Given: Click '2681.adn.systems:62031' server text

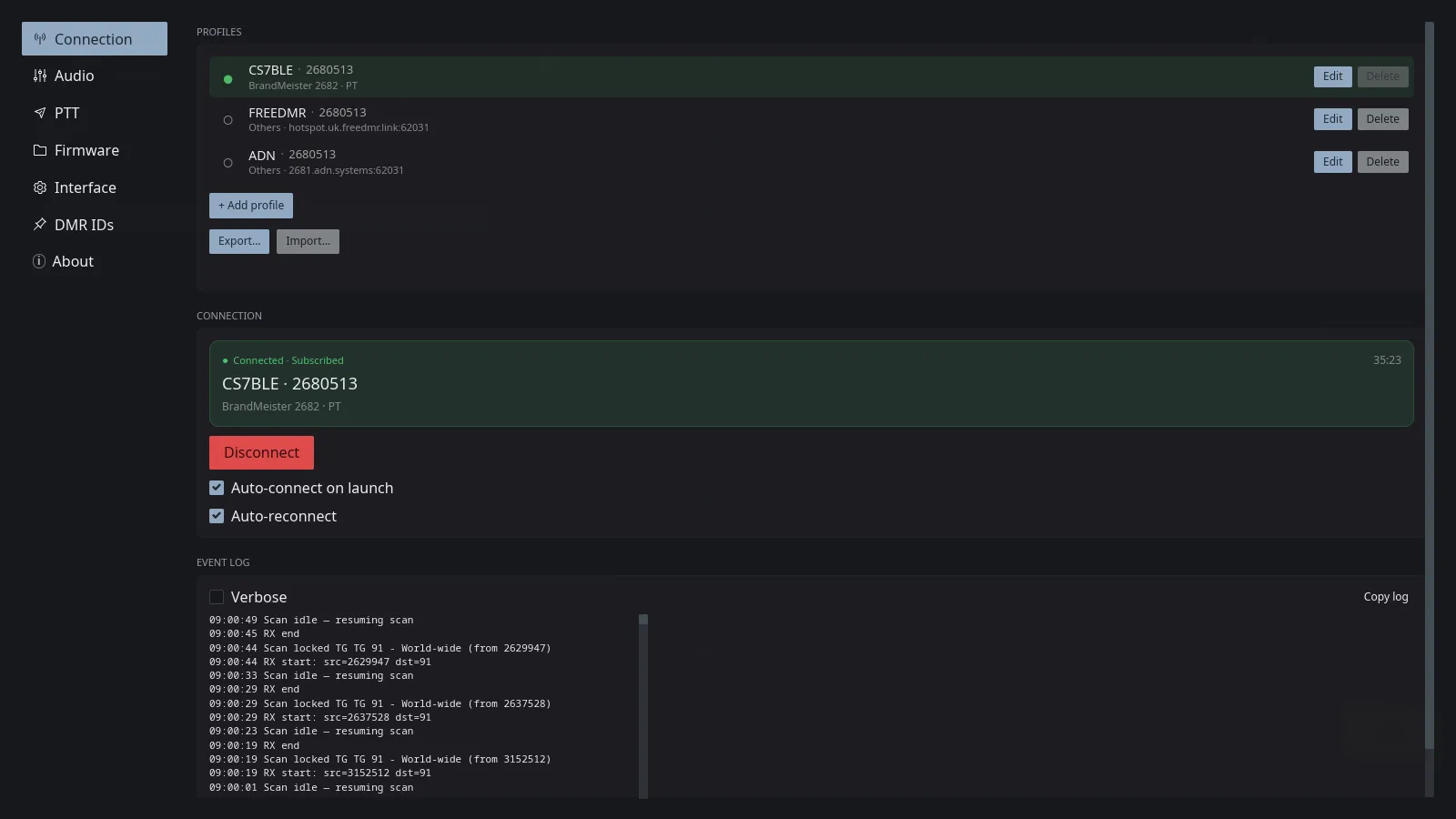Looking at the screenshot, I should pyautogui.click(x=346, y=170).
